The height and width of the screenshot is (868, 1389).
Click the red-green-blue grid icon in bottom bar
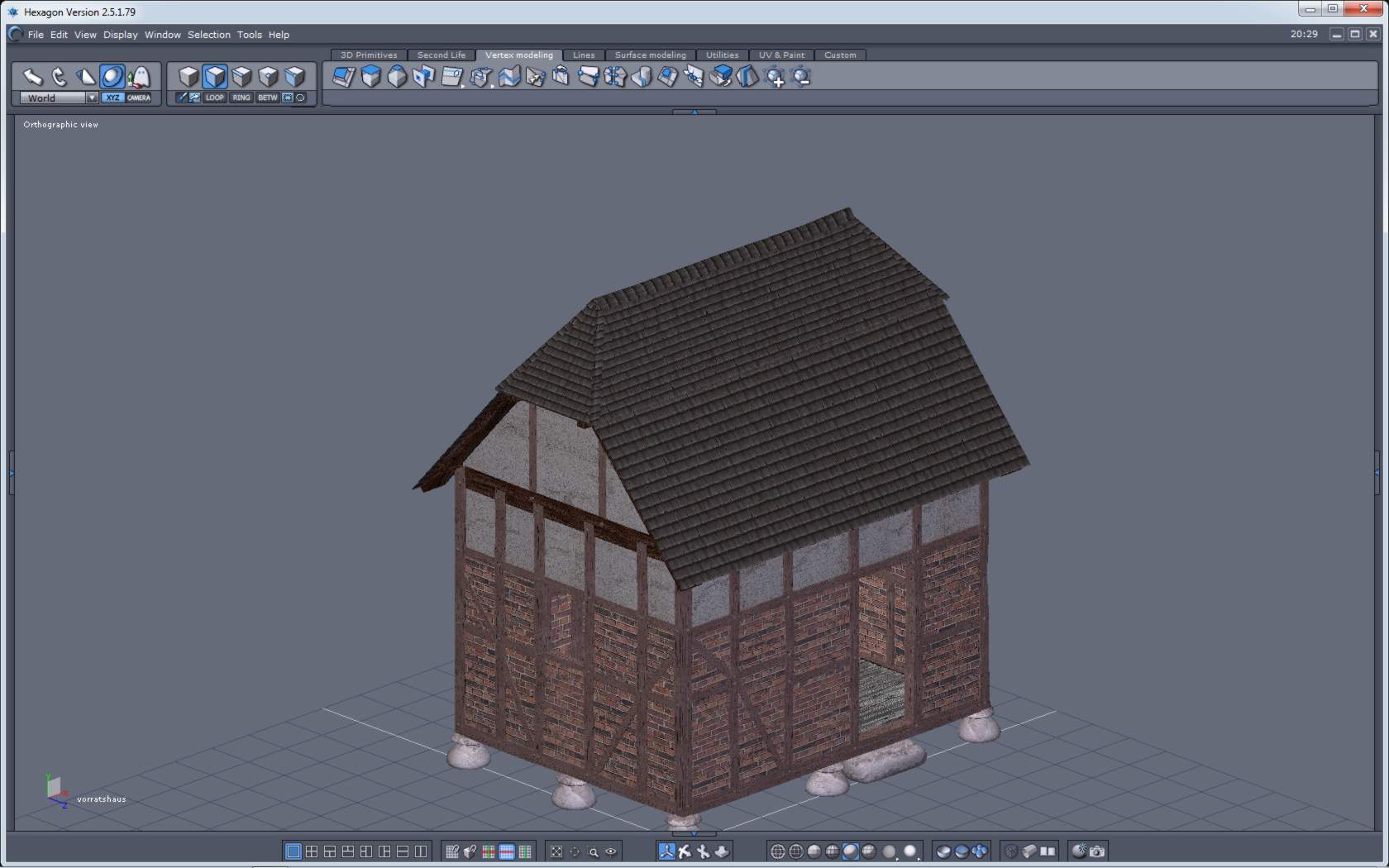(489, 851)
